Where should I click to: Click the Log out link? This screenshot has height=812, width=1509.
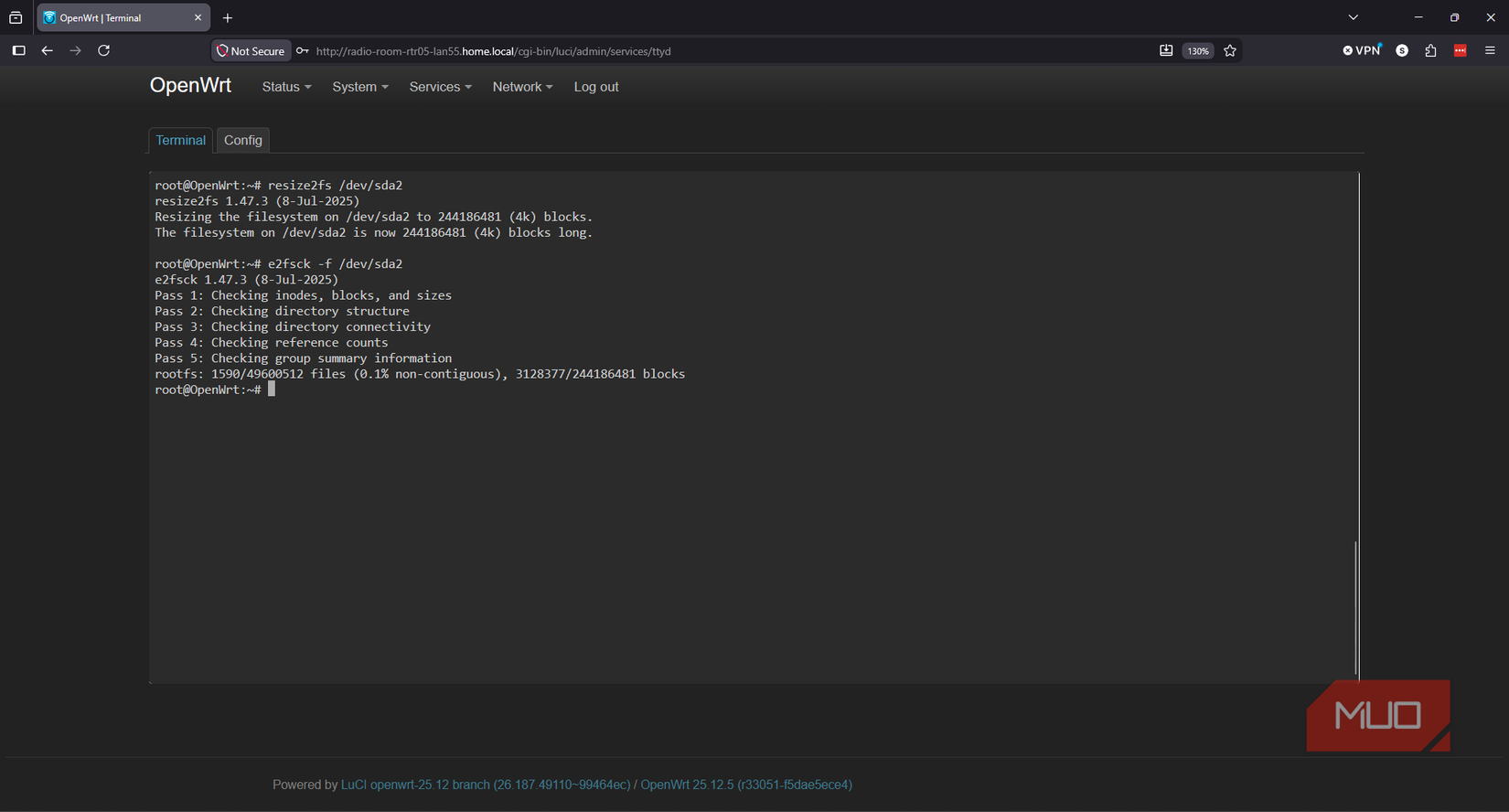click(x=596, y=87)
